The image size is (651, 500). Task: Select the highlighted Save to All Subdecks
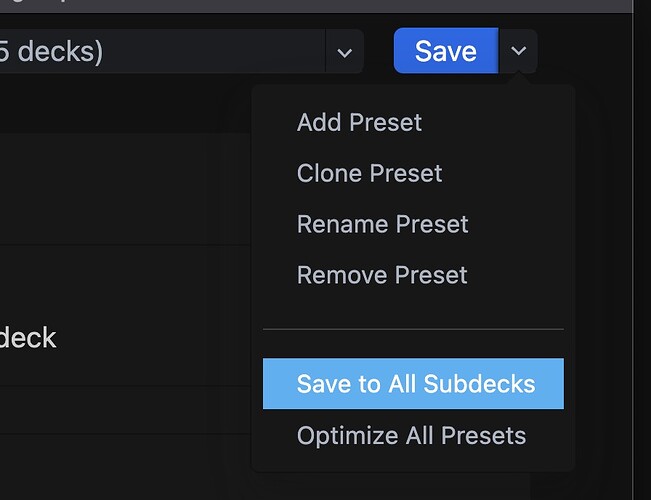(x=414, y=384)
